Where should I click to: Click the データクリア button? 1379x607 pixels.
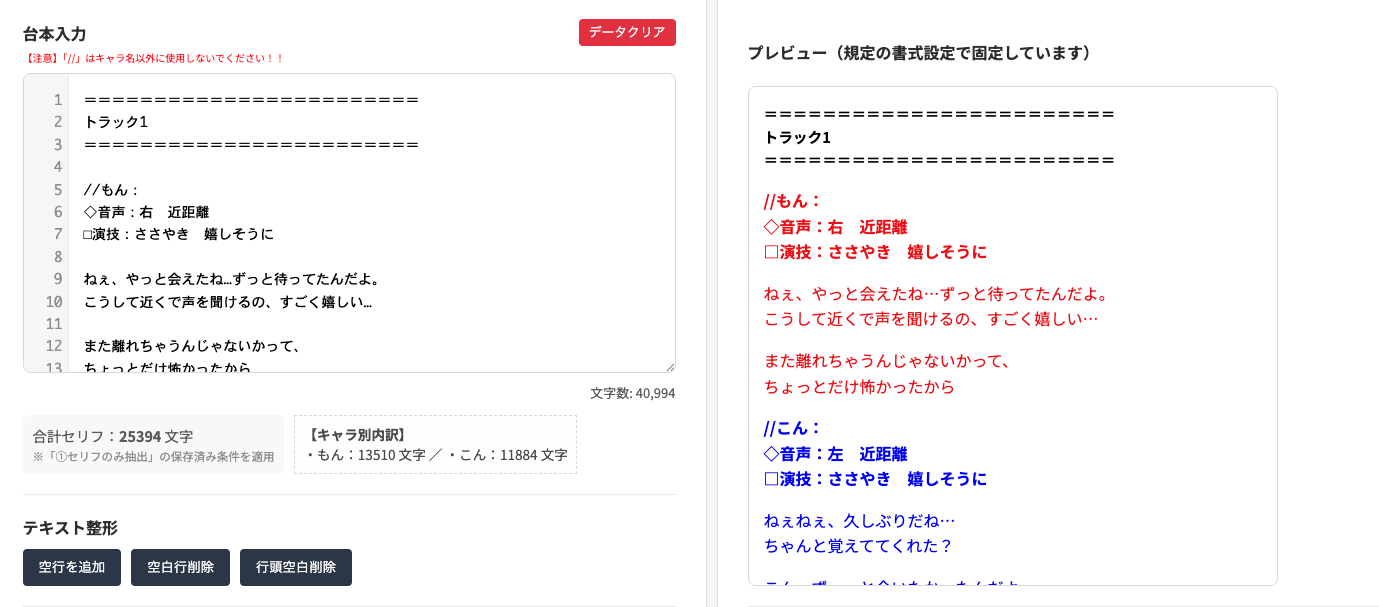point(627,32)
